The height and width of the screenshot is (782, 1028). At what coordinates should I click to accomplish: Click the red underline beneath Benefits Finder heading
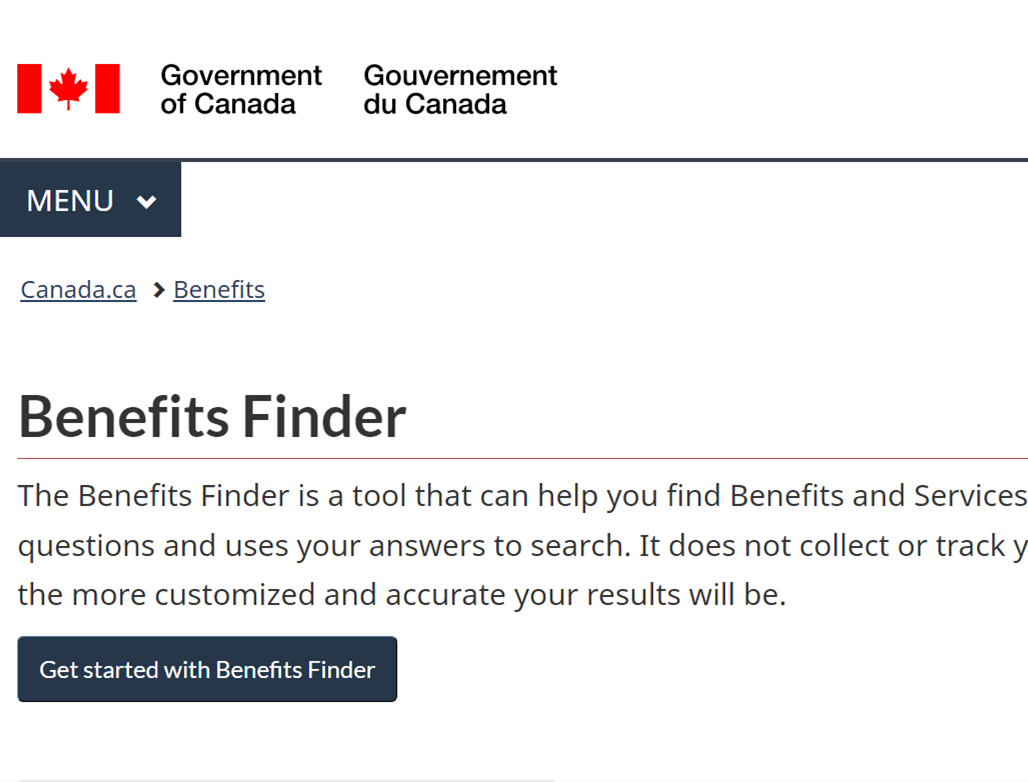[523, 459]
